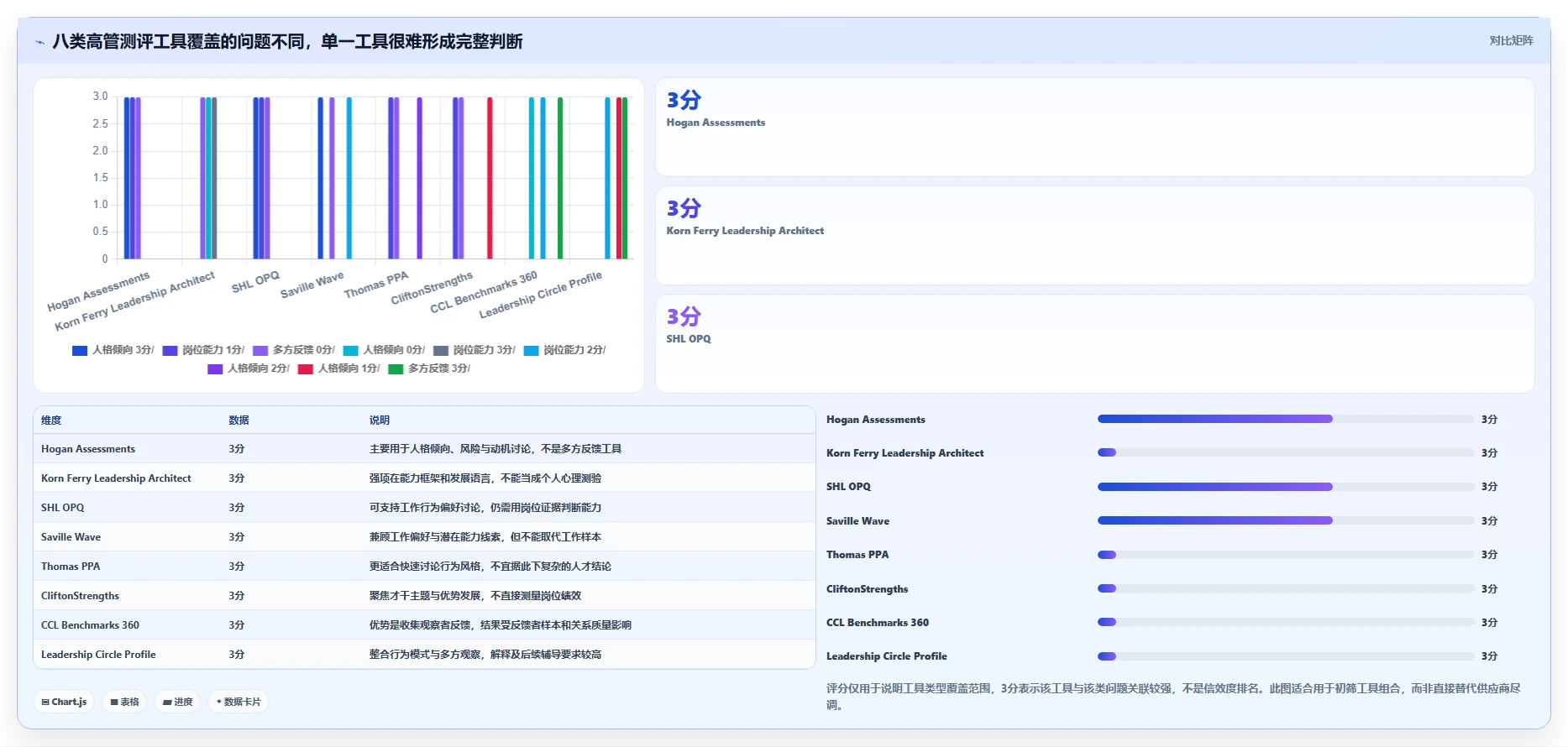Click the Thomas PPA label under the chart
Image resolution: width=1568 pixels, height=747 pixels.
376,285
